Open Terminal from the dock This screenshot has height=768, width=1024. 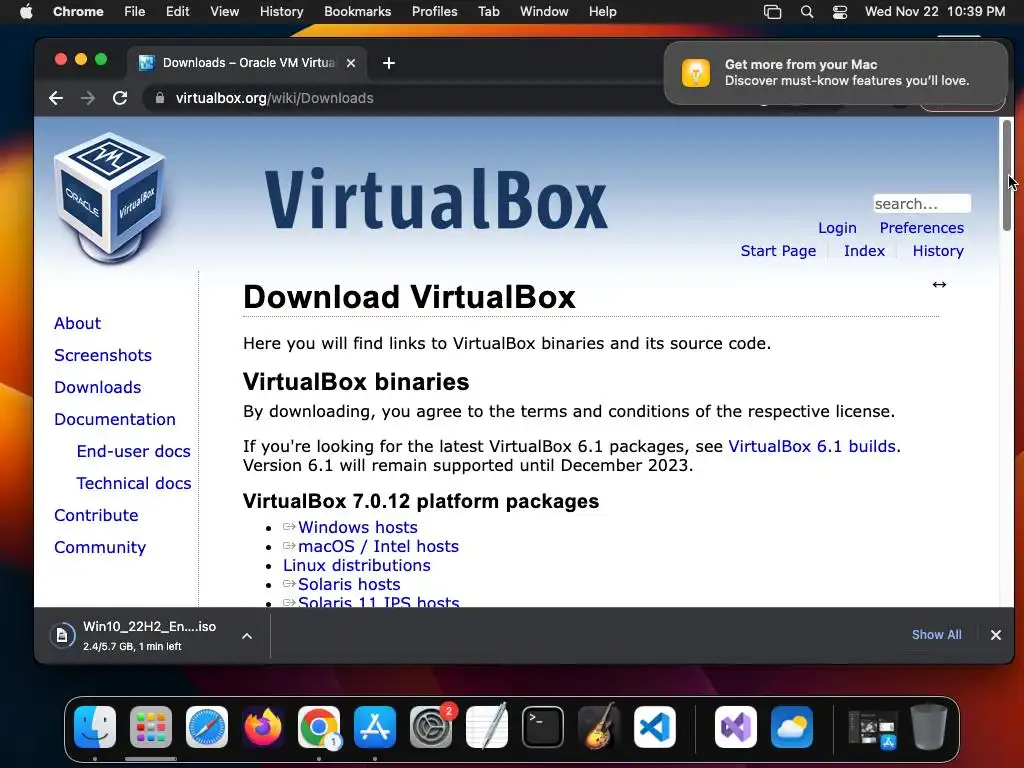point(543,727)
